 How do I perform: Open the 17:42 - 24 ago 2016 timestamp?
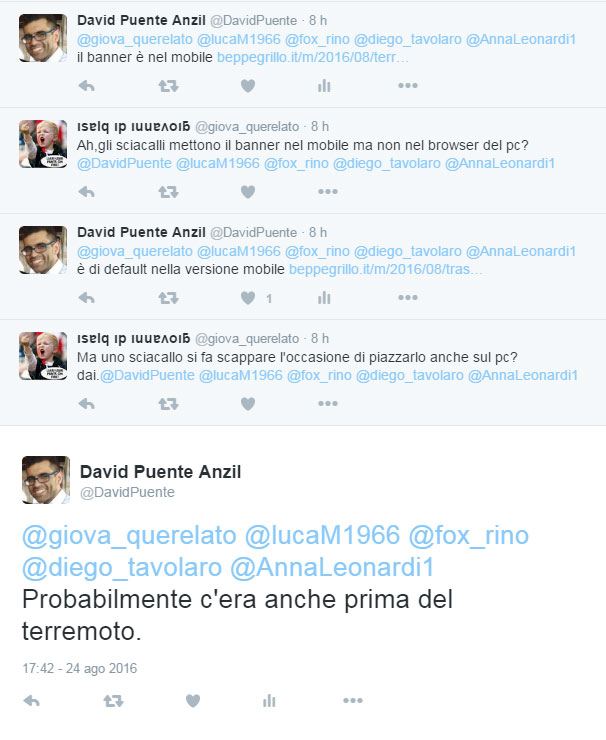click(x=79, y=668)
